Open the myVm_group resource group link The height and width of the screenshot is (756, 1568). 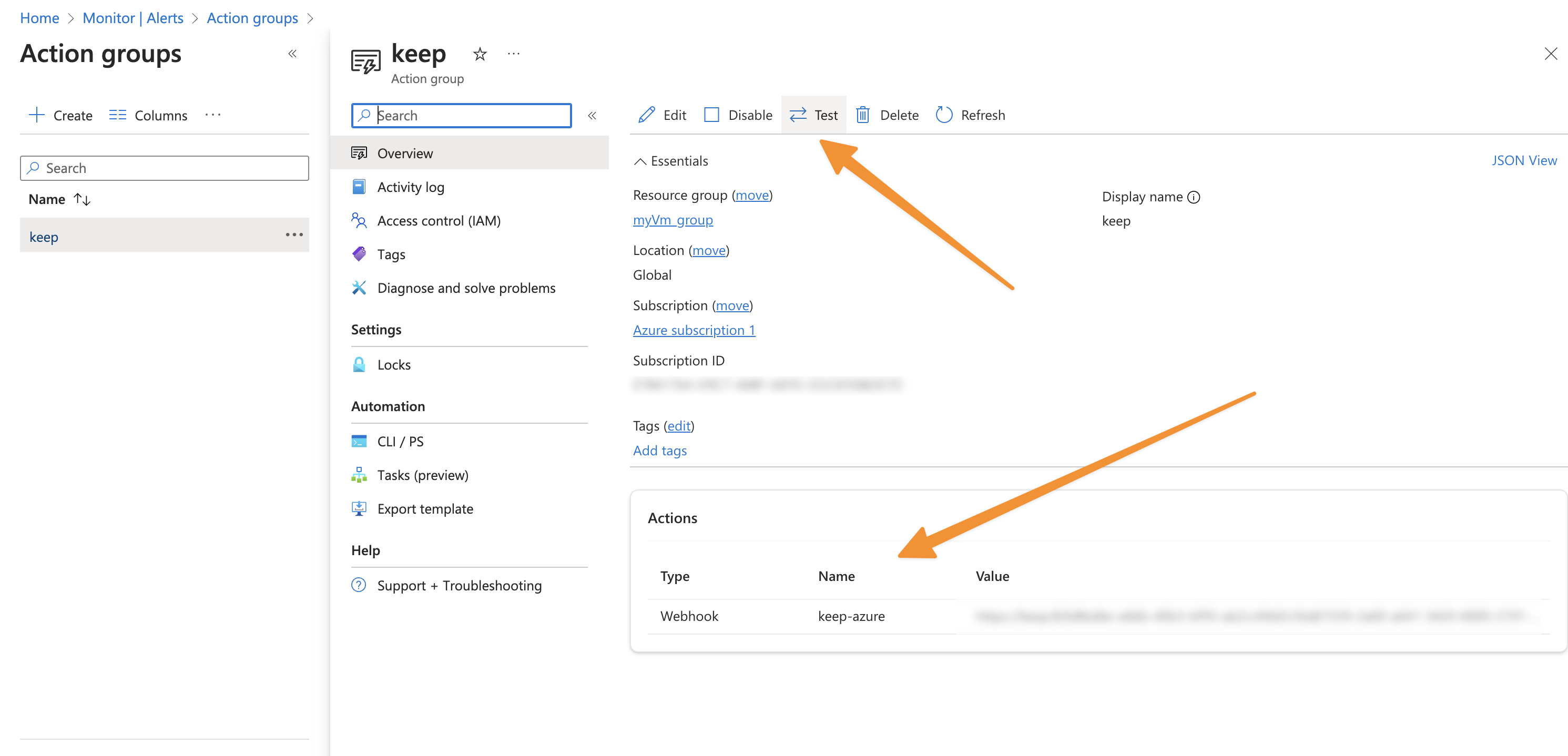point(673,220)
